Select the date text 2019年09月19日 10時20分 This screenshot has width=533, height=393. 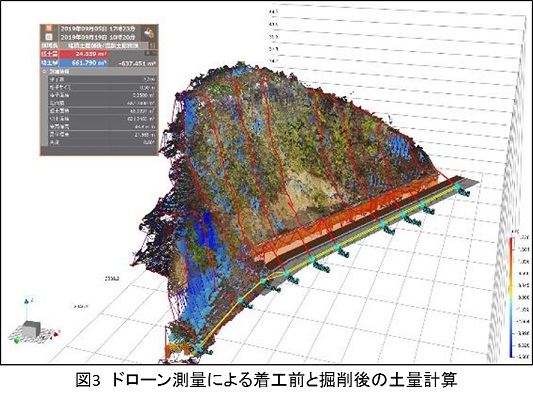coord(98,37)
